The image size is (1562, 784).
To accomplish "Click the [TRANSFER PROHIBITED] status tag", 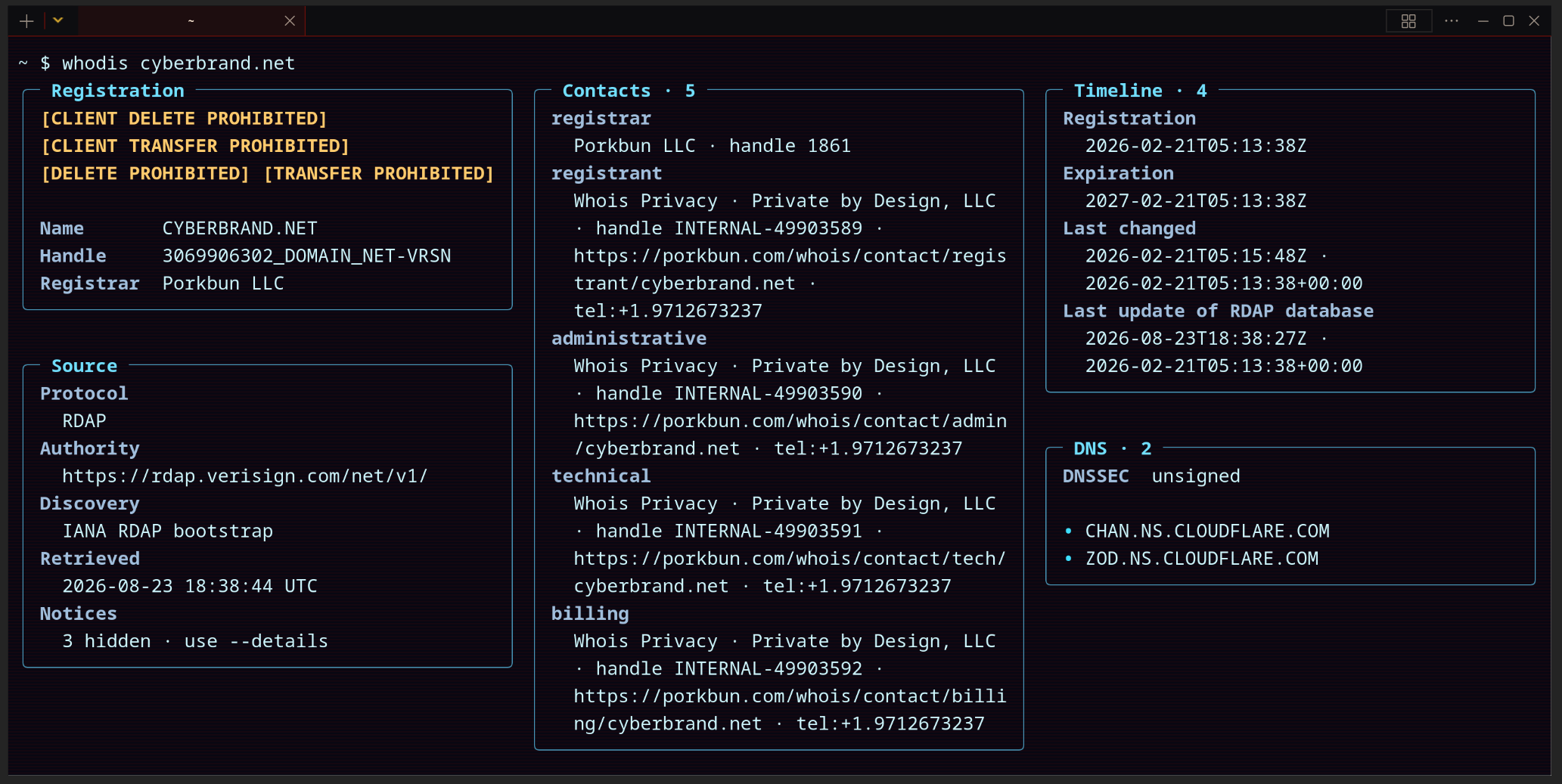I will click(x=379, y=174).
